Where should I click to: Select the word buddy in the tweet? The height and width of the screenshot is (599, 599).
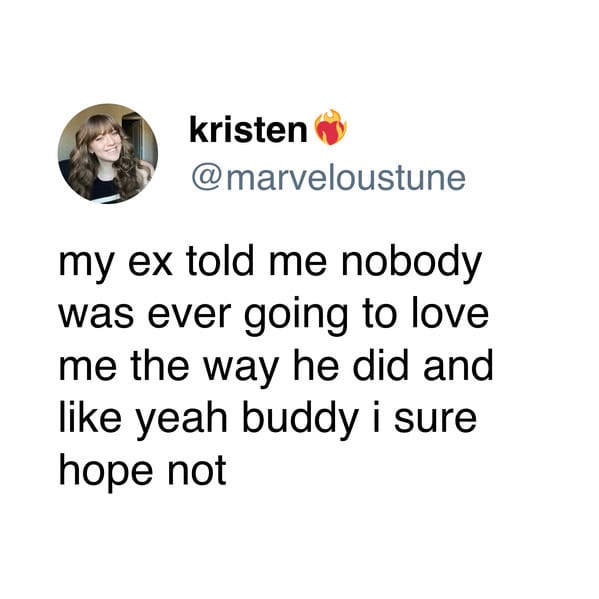300,420
